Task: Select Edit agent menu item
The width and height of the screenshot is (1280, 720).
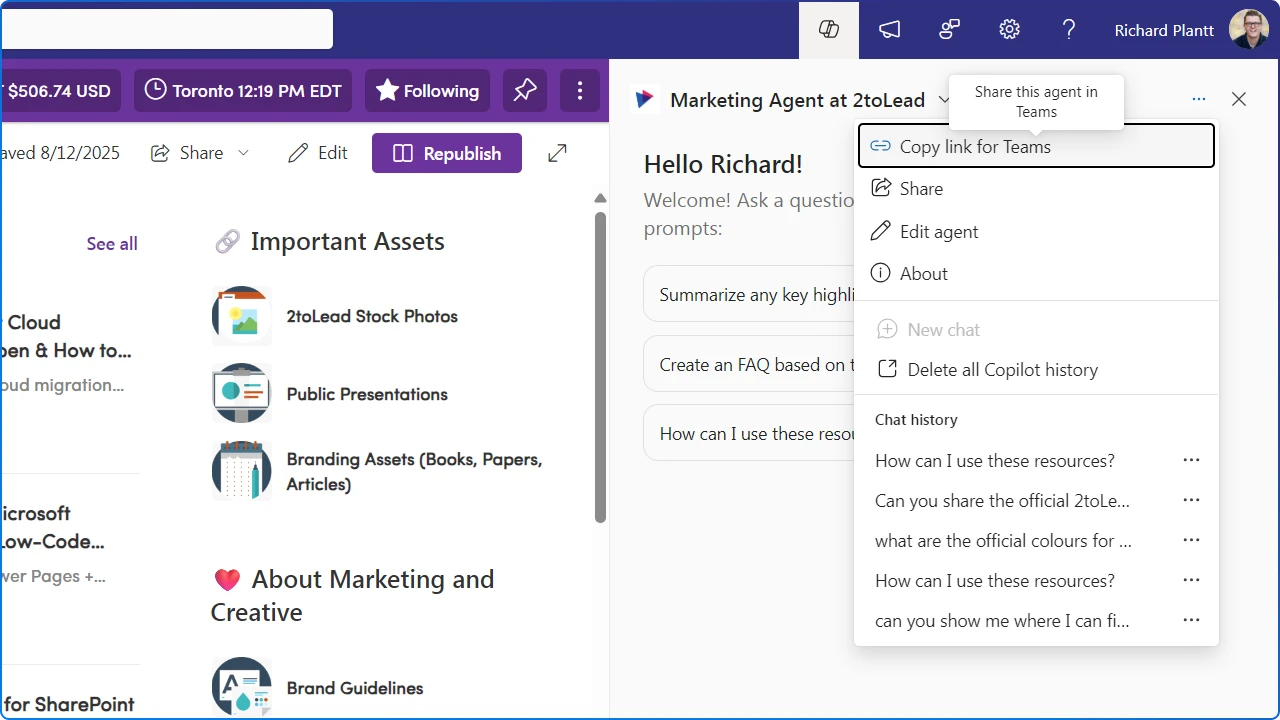Action: point(1036,231)
